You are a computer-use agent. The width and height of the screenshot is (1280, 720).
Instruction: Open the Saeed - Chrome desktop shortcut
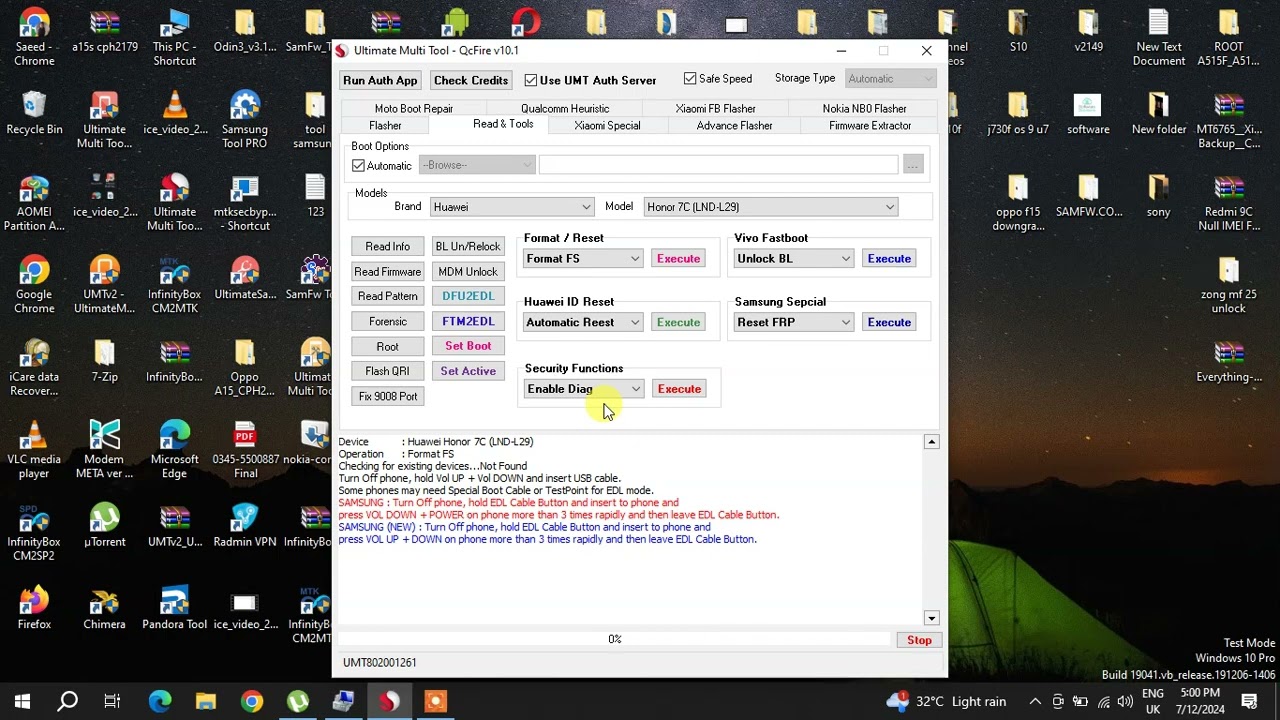point(34,38)
